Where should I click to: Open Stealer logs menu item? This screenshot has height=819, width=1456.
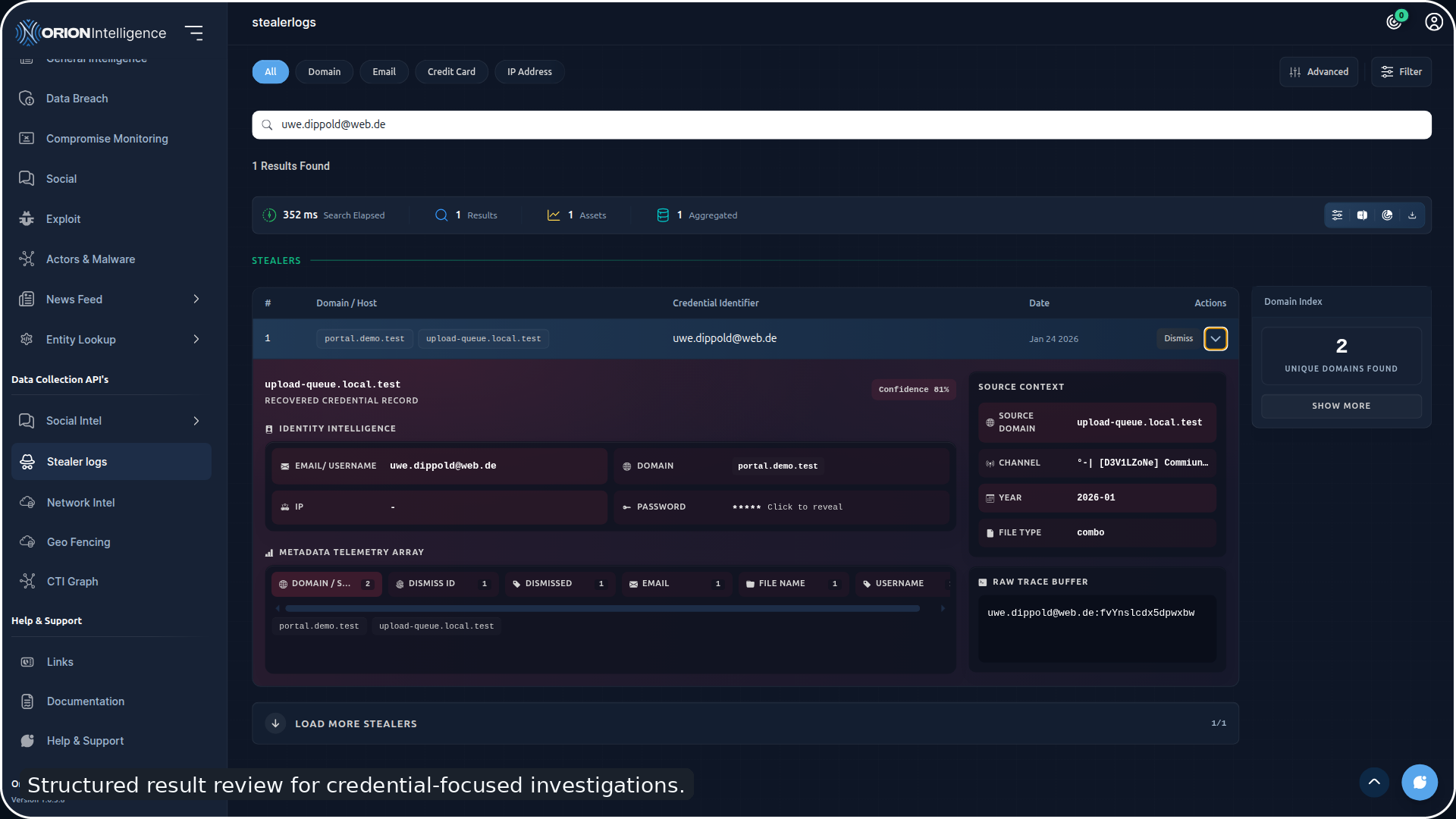pos(111,462)
